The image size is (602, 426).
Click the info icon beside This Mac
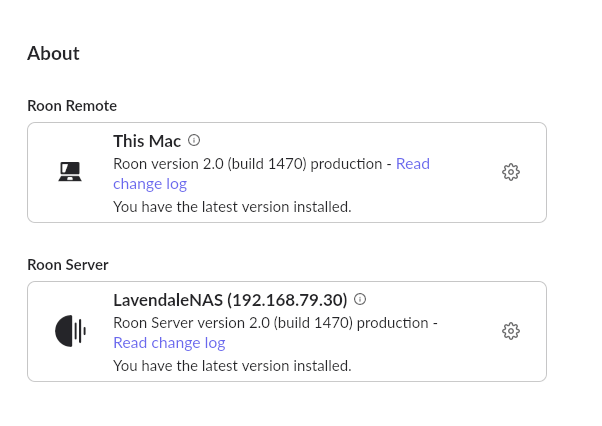coord(194,140)
